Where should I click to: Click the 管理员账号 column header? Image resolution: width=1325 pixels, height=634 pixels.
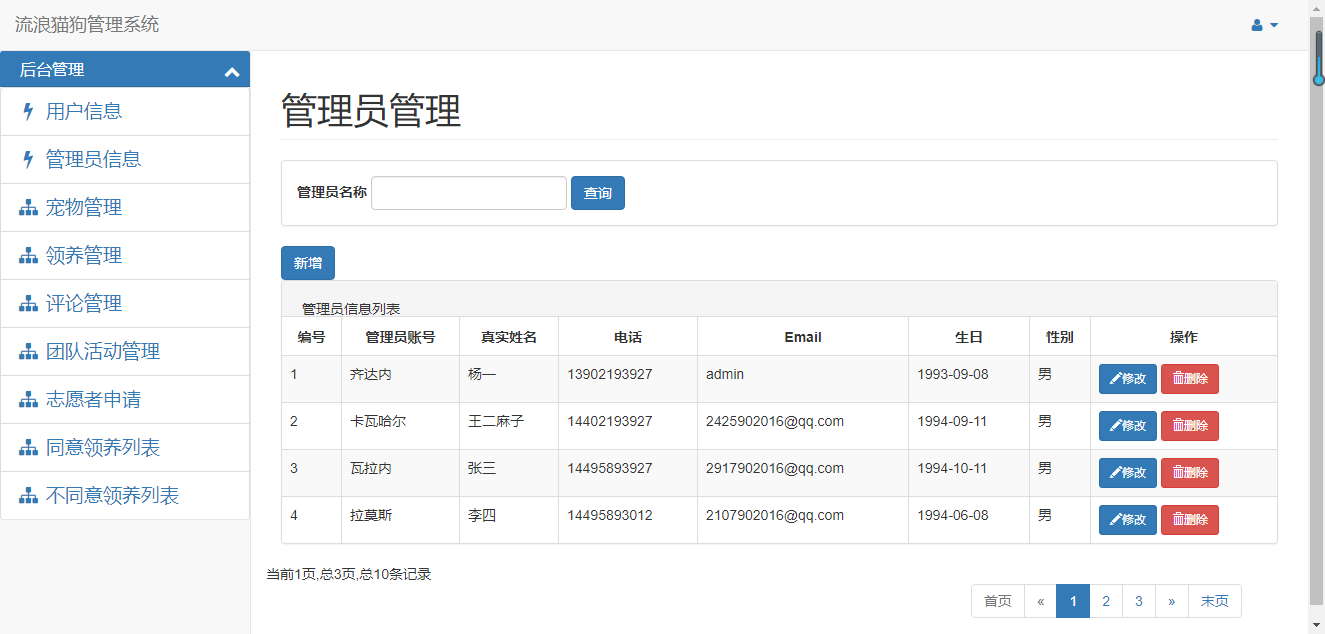pos(400,337)
